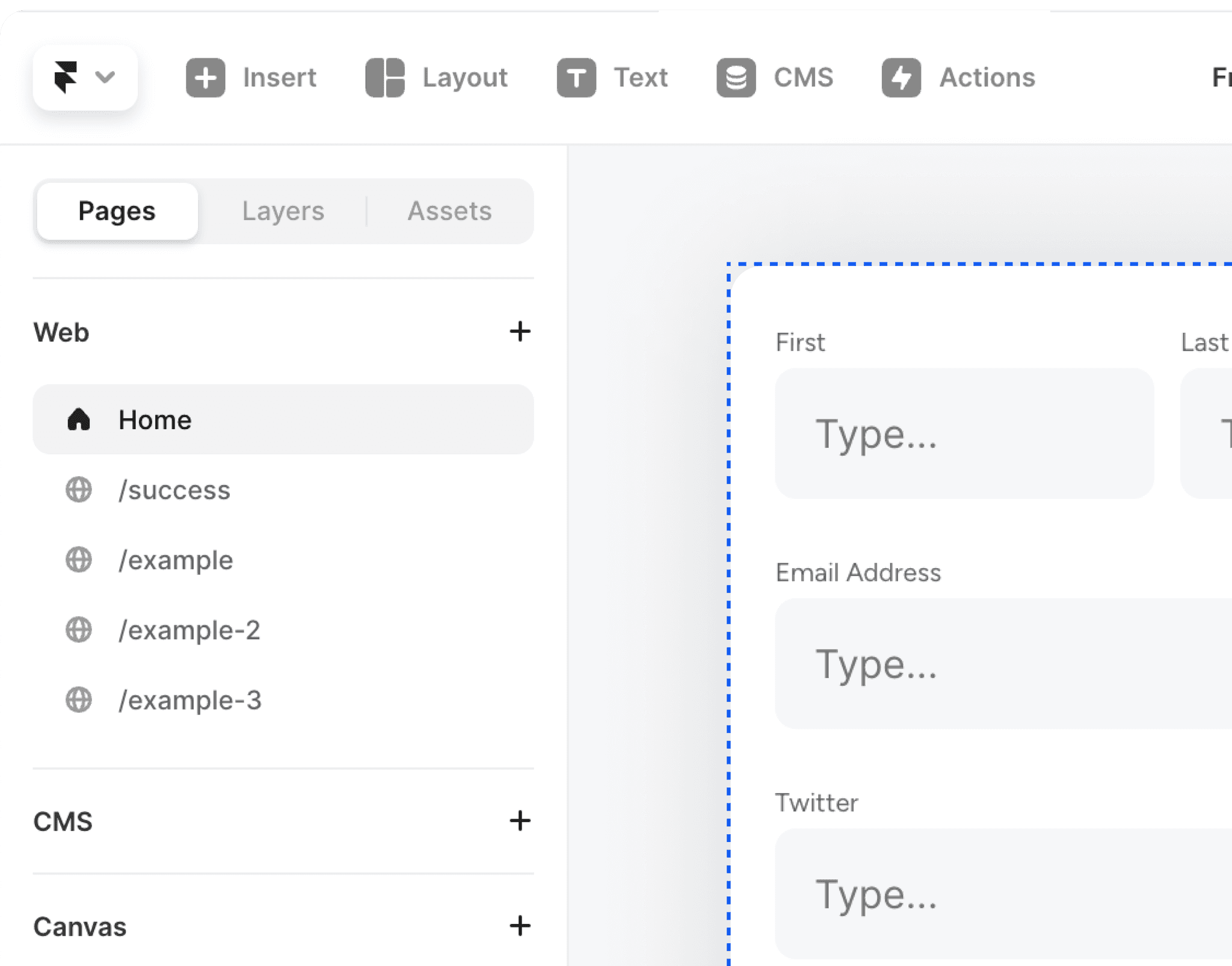Click the globe icon next to /example-3
Viewport: 1232px width, 966px height.
79,700
